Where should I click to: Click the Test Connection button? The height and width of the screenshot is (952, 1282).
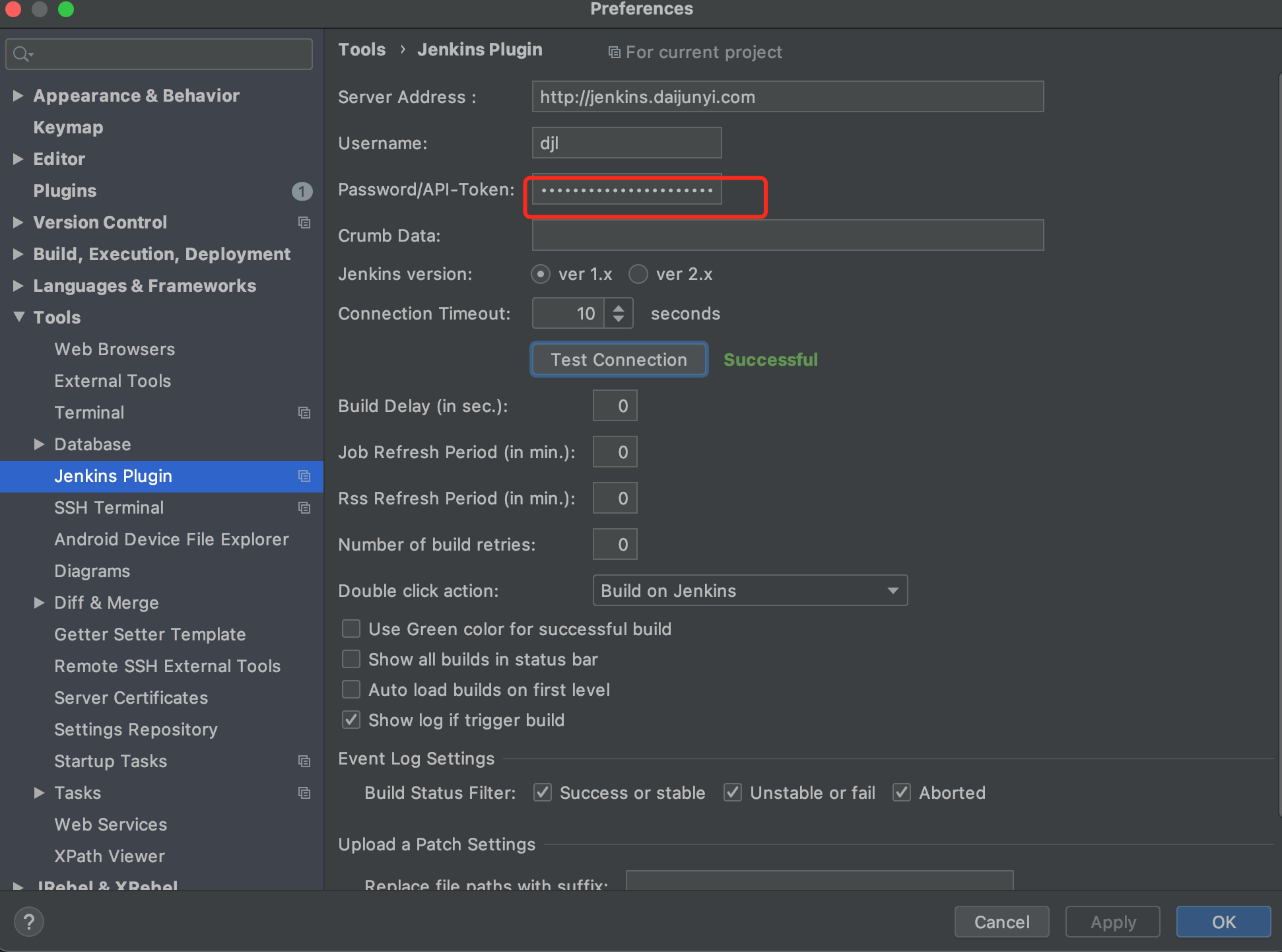[x=619, y=360]
